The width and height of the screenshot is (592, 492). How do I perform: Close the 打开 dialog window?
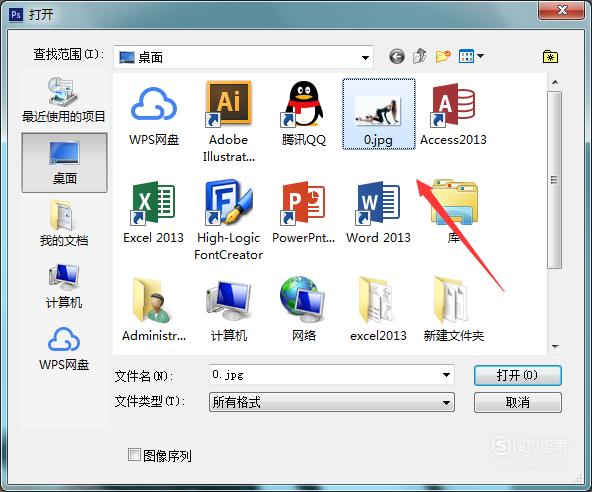(x=562, y=9)
